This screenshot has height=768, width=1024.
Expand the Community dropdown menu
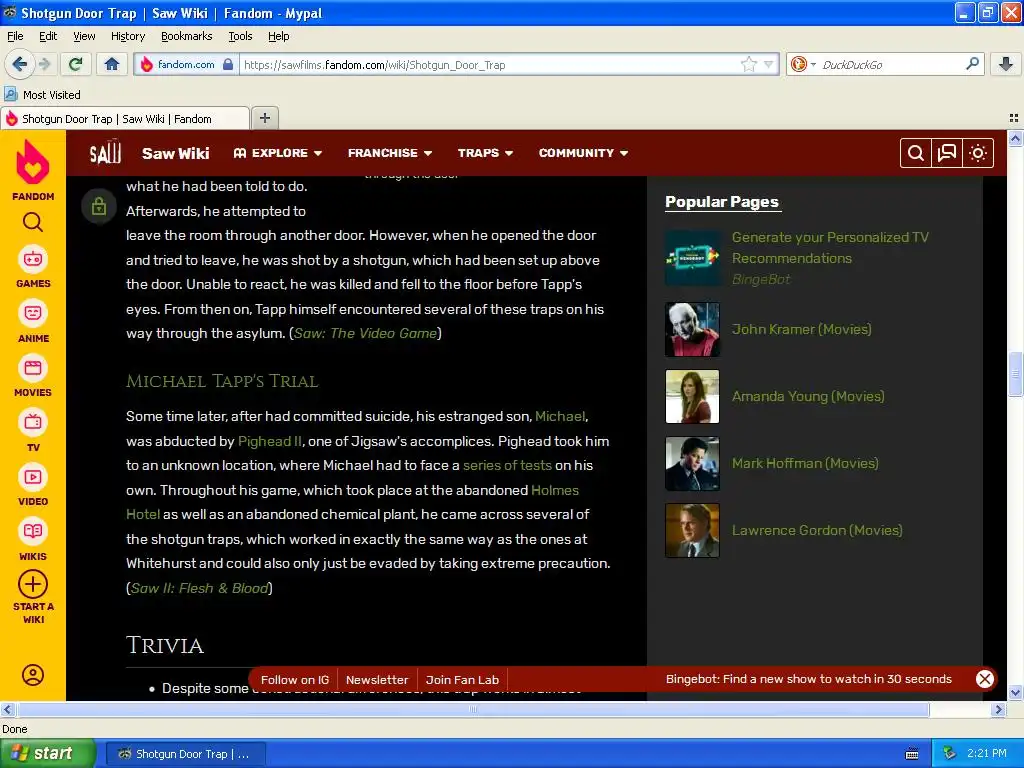583,153
